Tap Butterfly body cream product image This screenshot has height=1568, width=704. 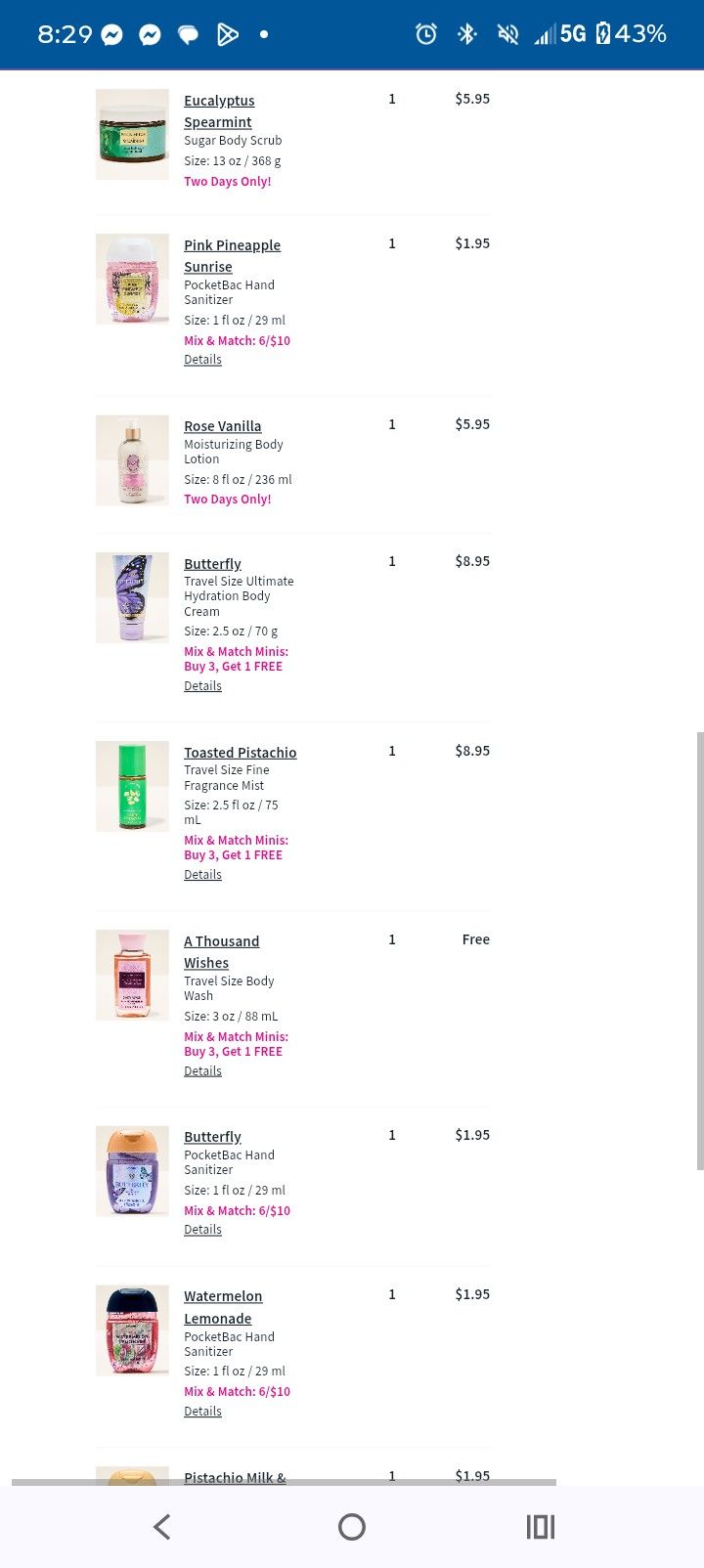tap(132, 597)
